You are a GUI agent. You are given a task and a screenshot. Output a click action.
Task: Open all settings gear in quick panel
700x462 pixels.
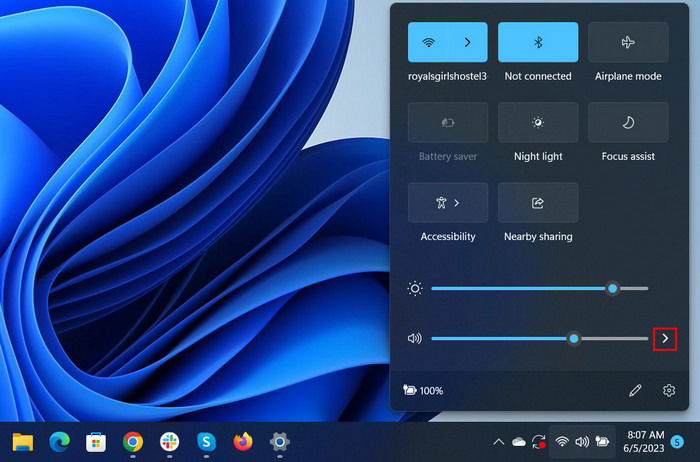click(x=668, y=391)
